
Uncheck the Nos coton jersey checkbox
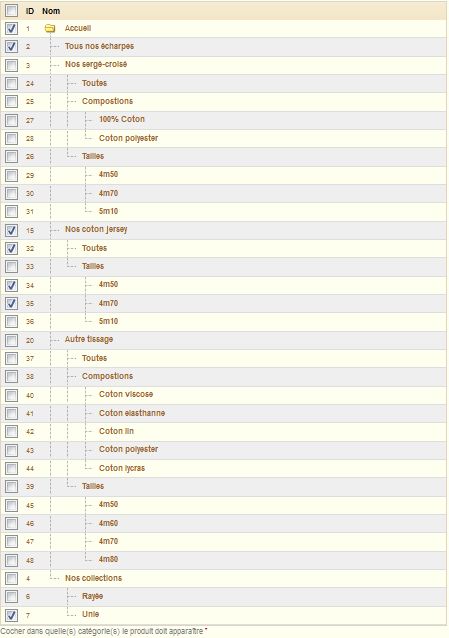[x=11, y=230]
